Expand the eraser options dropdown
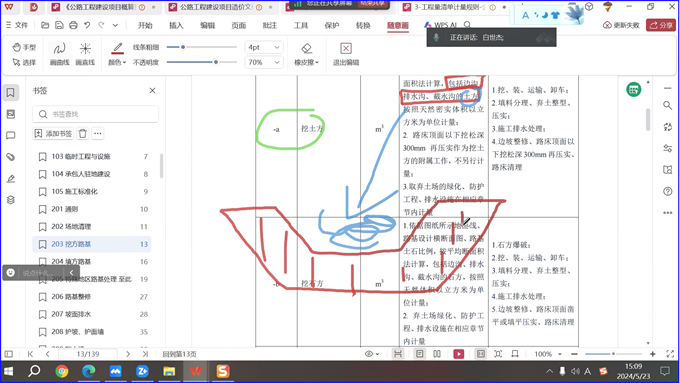The height and width of the screenshot is (383, 680). coord(307,62)
